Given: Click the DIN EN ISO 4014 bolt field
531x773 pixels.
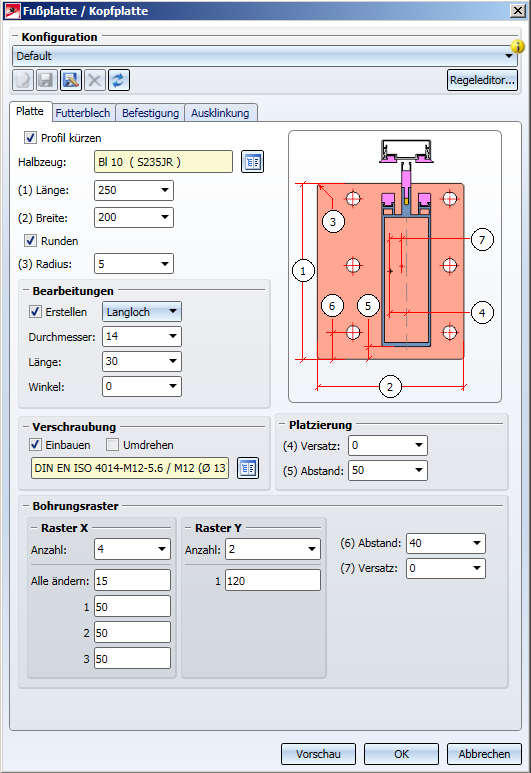Looking at the screenshot, I should [130, 468].
